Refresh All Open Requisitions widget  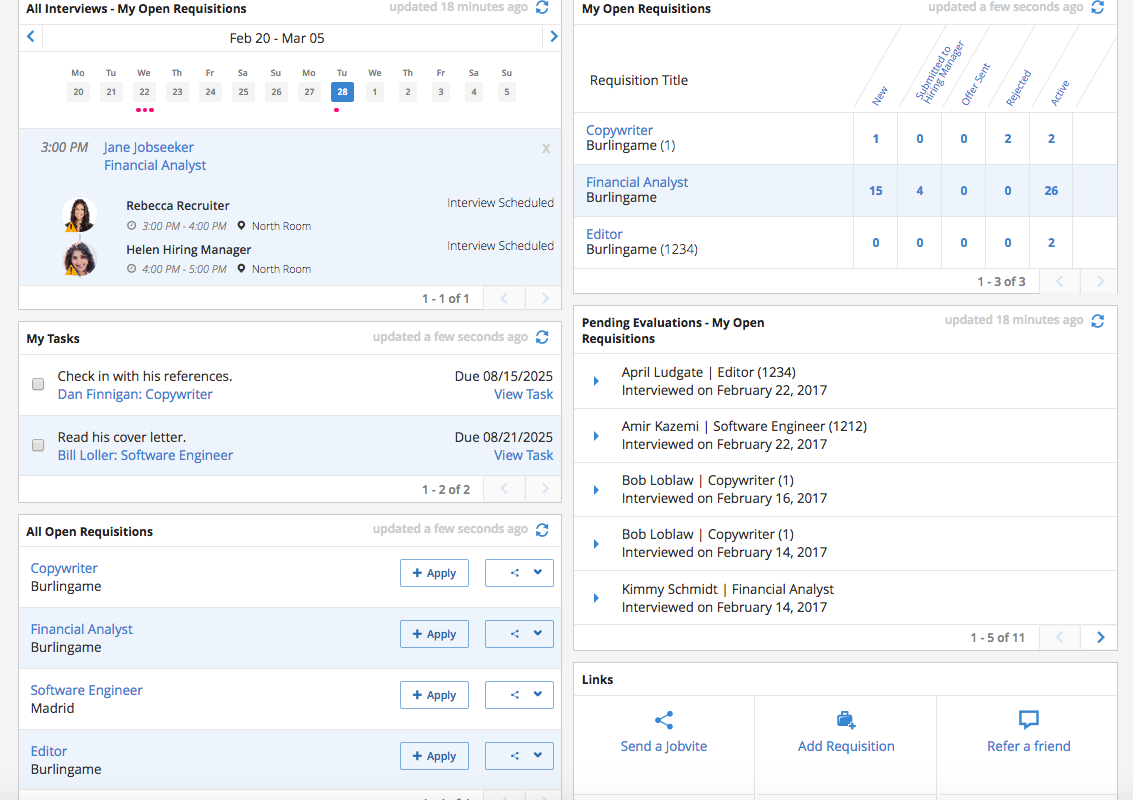pos(542,530)
